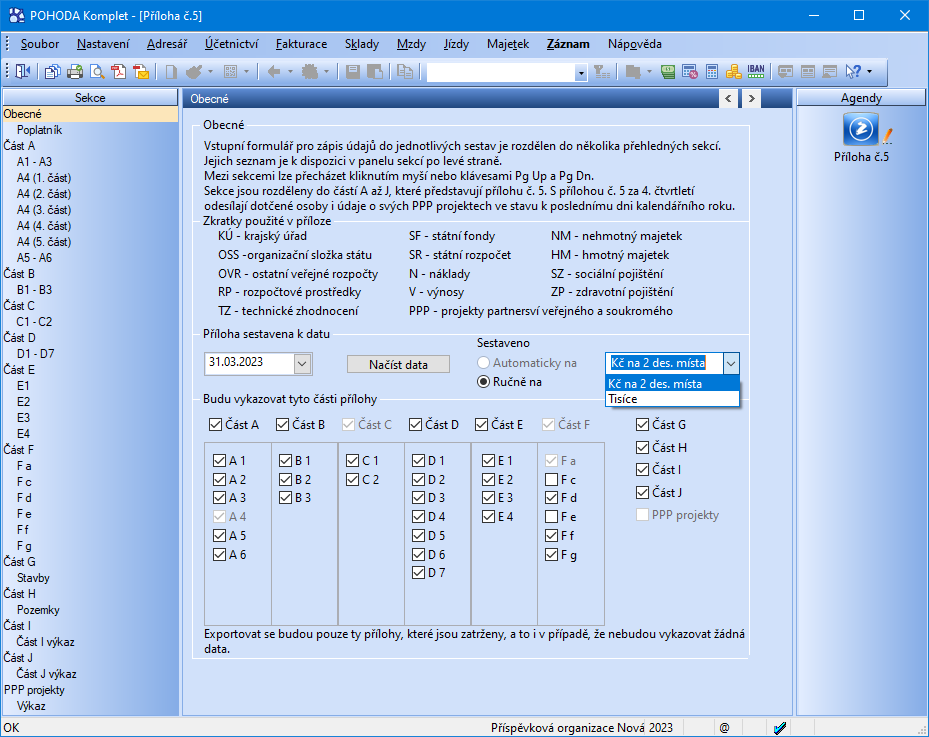
Task: Collapse the Kč na 2 des. místa dropdown
Action: pyautogui.click(x=731, y=364)
